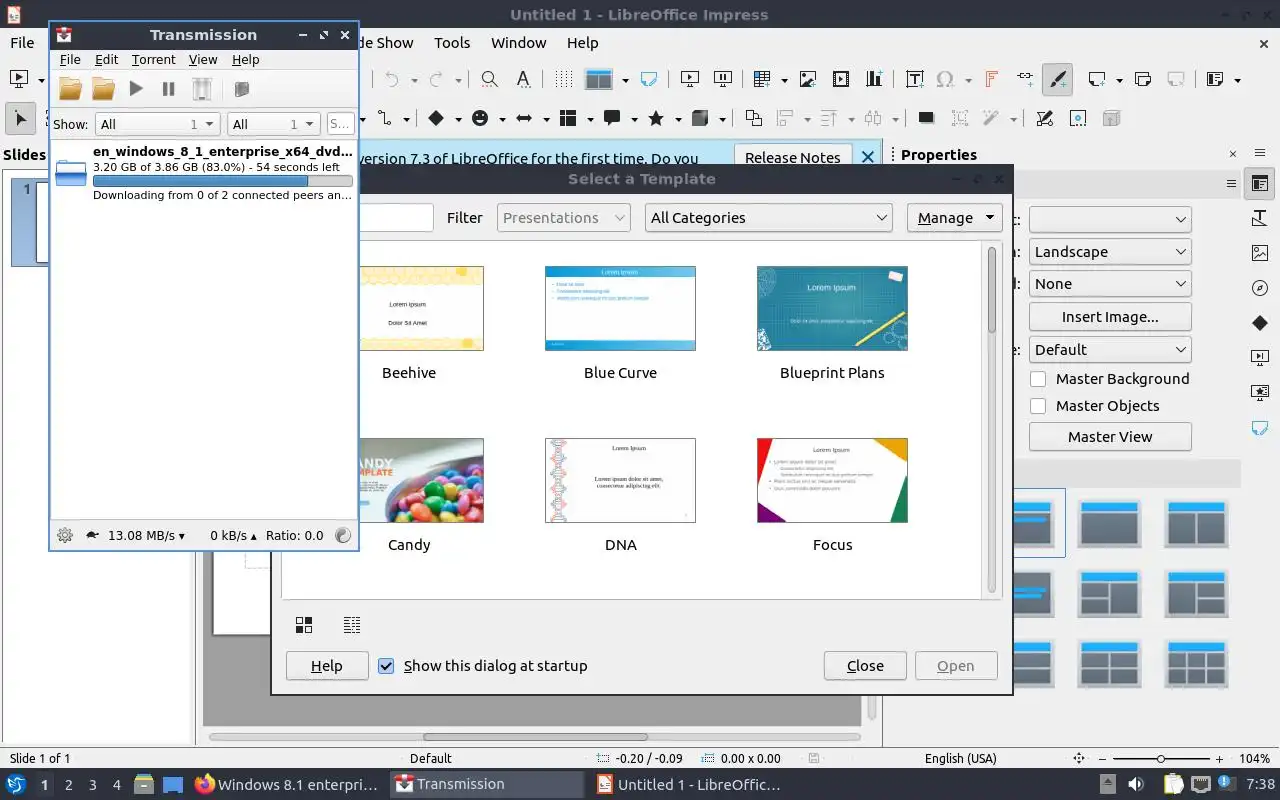The width and height of the screenshot is (1280, 800).
Task: Click Find & Replace magnifier in Impress
Action: (489, 79)
